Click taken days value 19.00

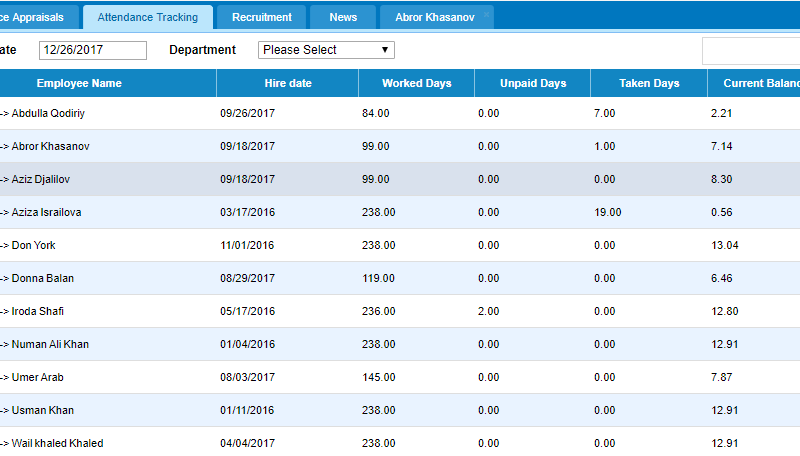(x=608, y=212)
